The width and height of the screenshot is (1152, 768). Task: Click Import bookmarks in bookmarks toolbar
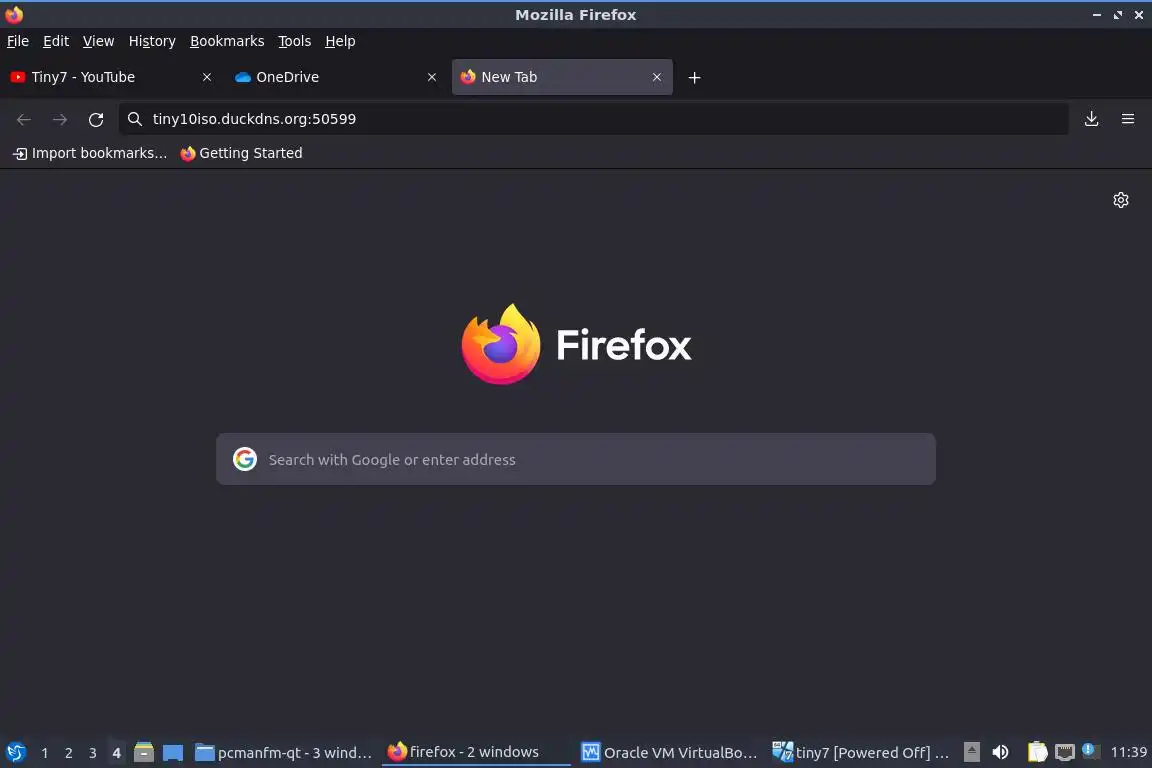pos(90,153)
